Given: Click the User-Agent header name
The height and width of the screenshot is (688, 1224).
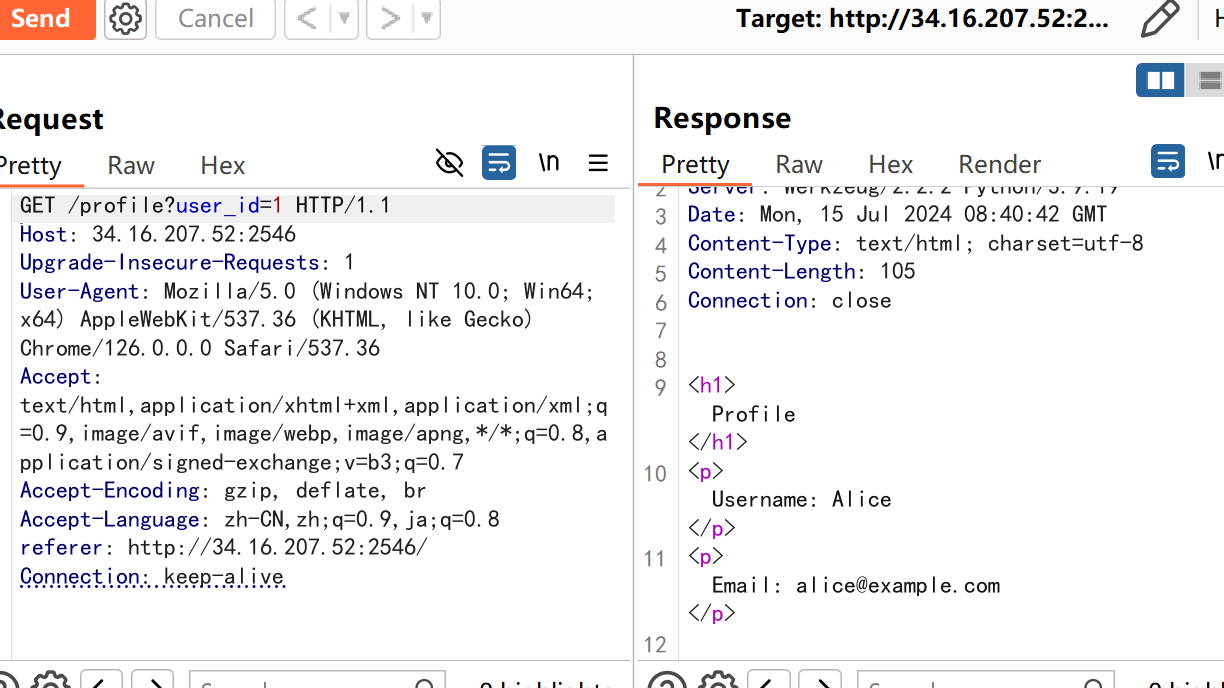Looking at the screenshot, I should [80, 292].
